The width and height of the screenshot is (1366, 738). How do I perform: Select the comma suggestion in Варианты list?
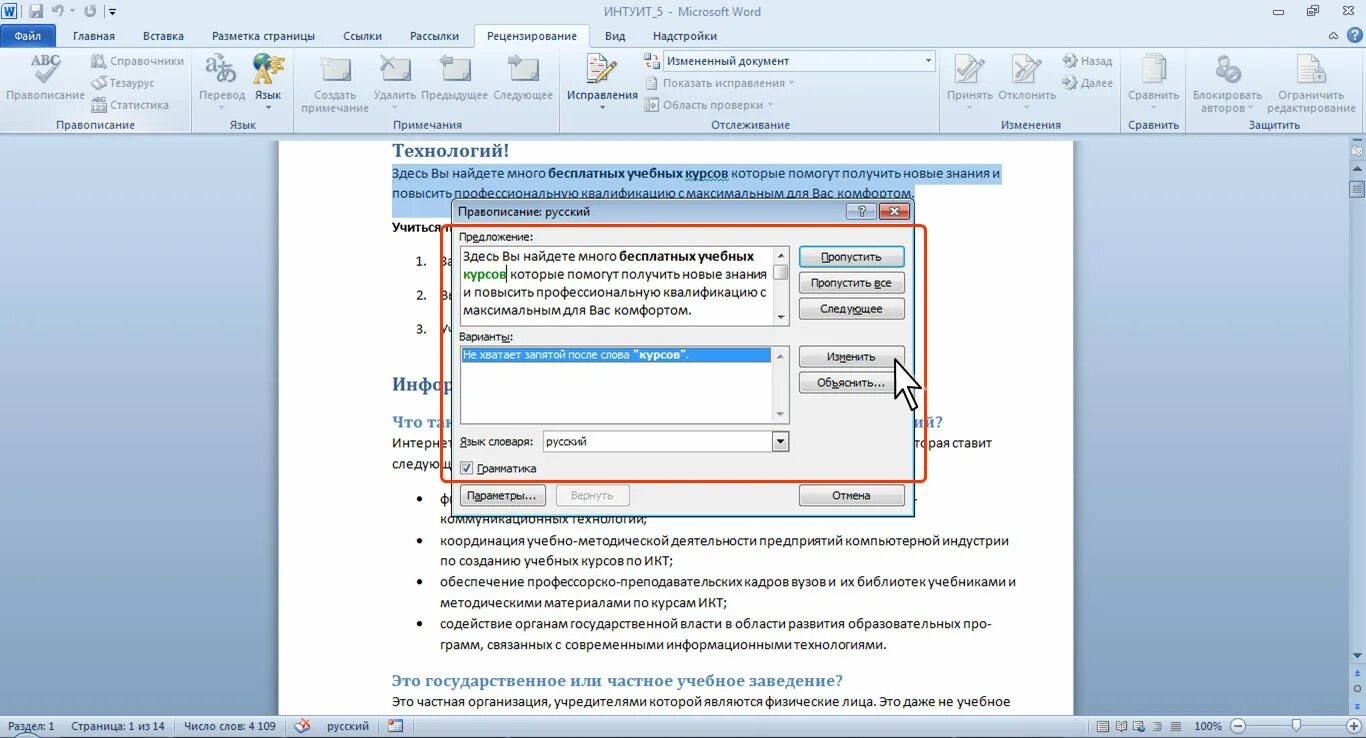[616, 355]
